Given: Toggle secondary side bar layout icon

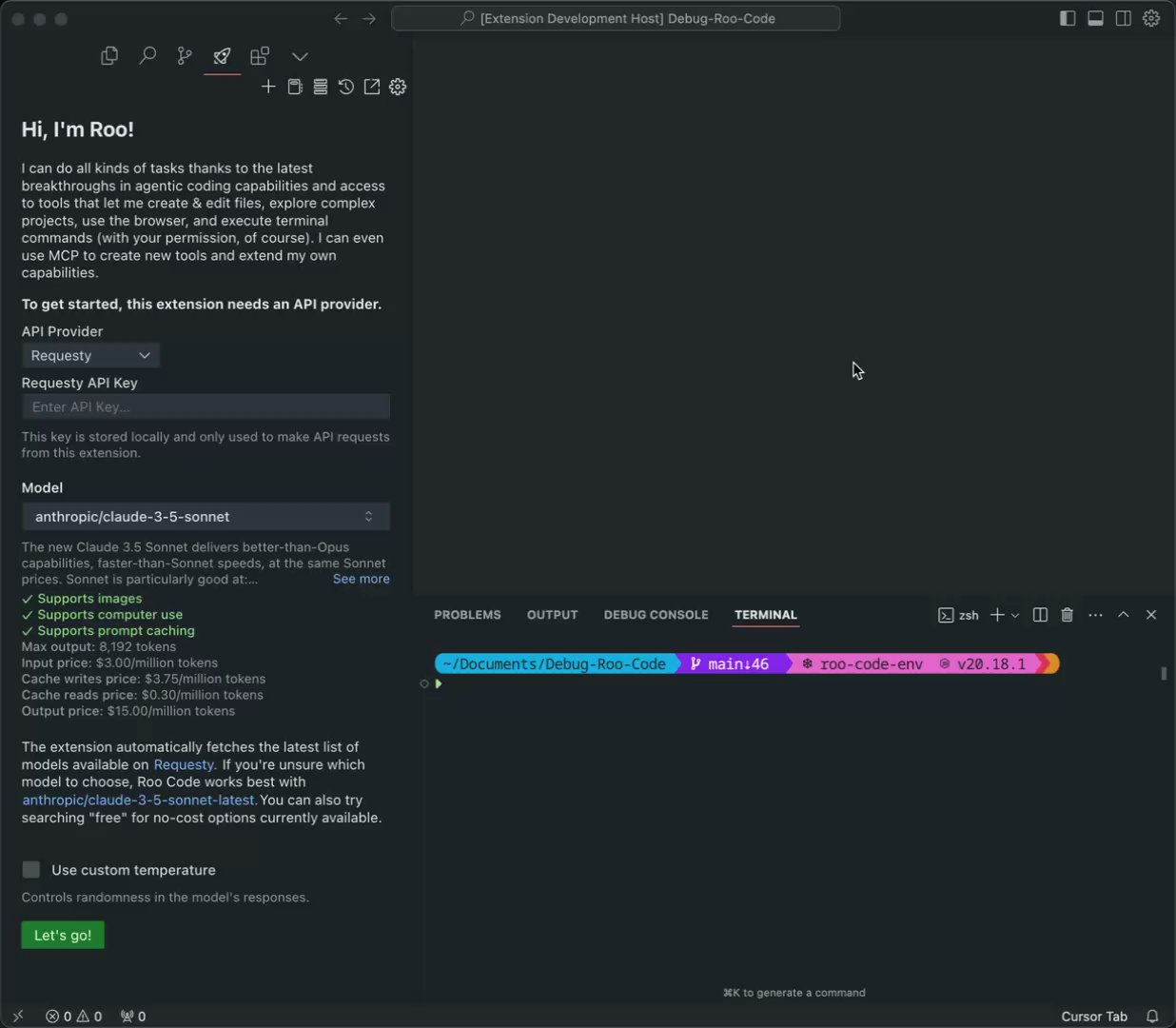Looking at the screenshot, I should (x=1123, y=18).
